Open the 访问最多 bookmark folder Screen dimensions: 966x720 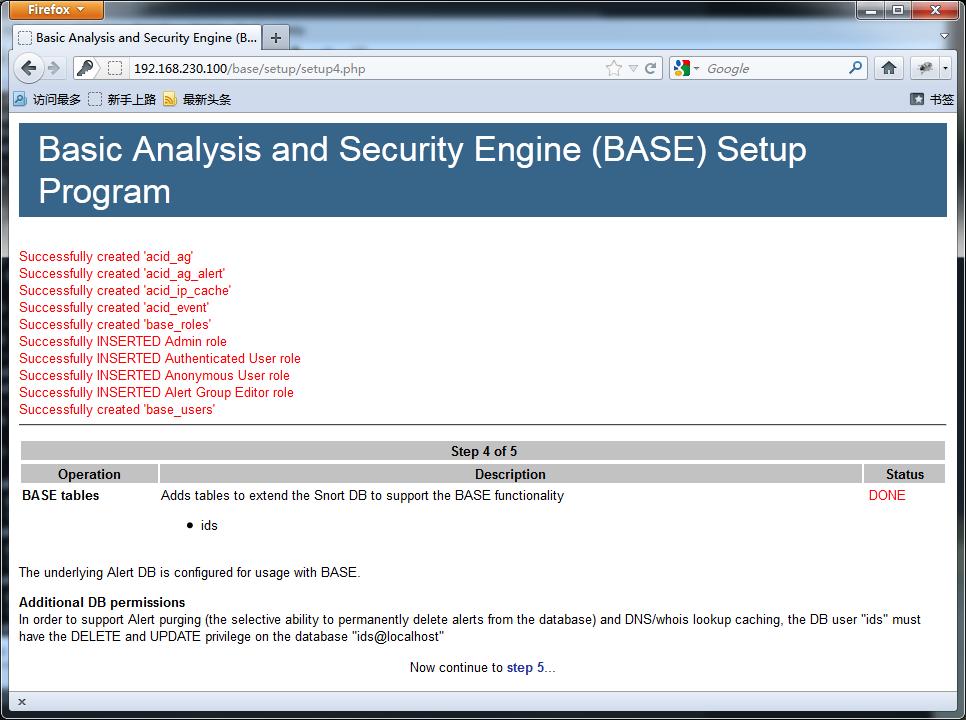coord(47,99)
